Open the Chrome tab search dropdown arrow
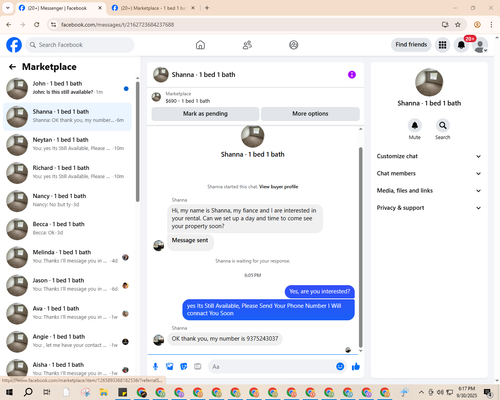This screenshot has width=500, height=400. pyautogui.click(x=7, y=8)
